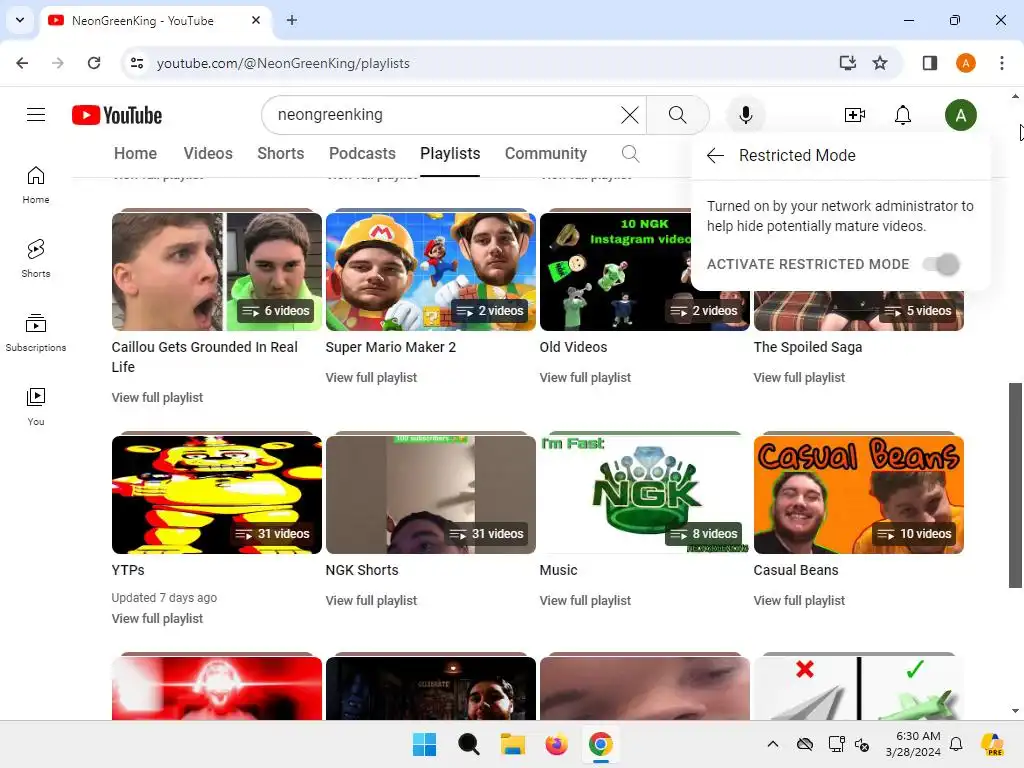Open the Old Videos playlist title
This screenshot has width=1024, height=768.
573,347
